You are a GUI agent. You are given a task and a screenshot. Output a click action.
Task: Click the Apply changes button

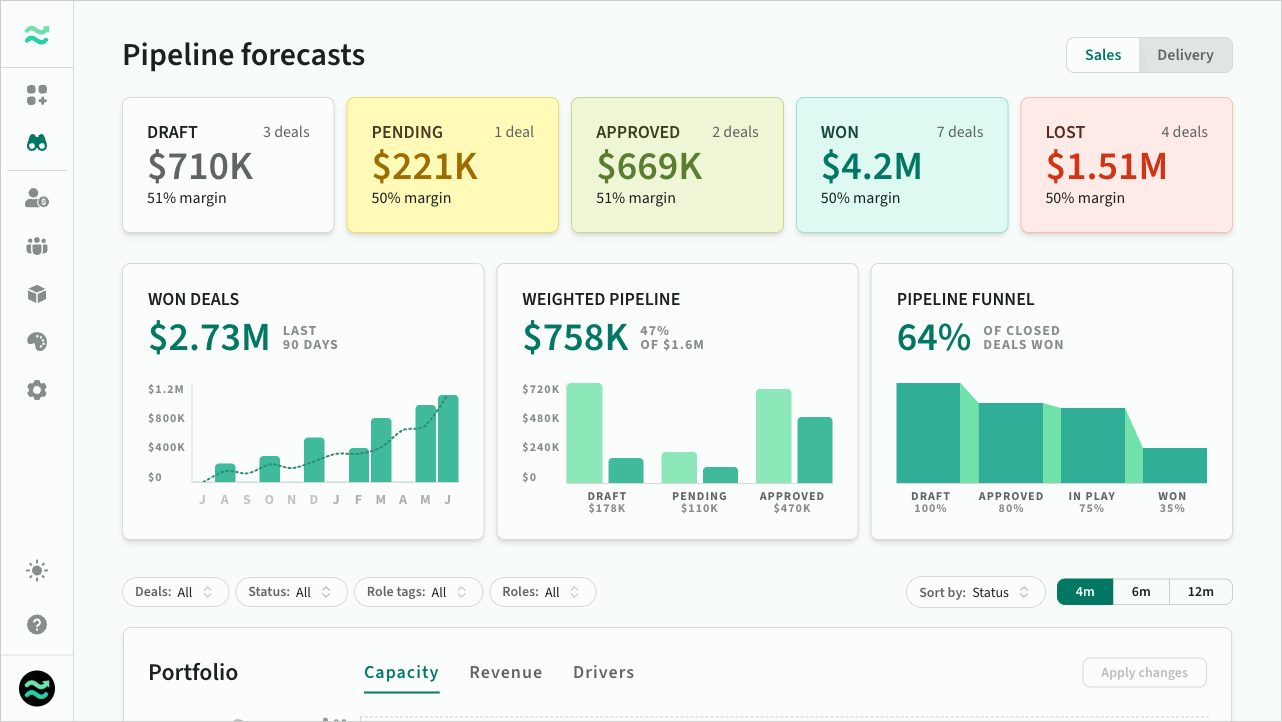point(1144,672)
